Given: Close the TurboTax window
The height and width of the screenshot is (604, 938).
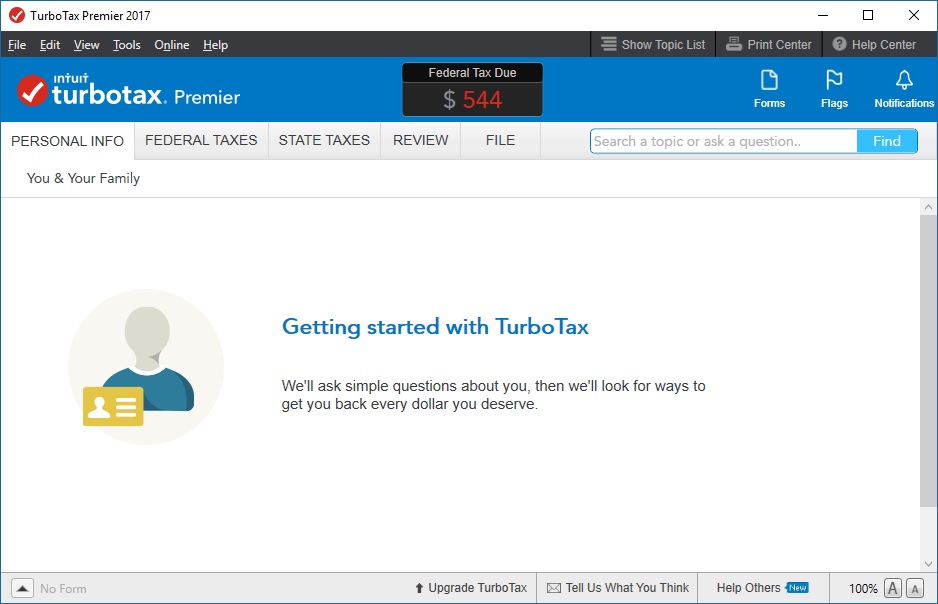Looking at the screenshot, I should click(913, 16).
